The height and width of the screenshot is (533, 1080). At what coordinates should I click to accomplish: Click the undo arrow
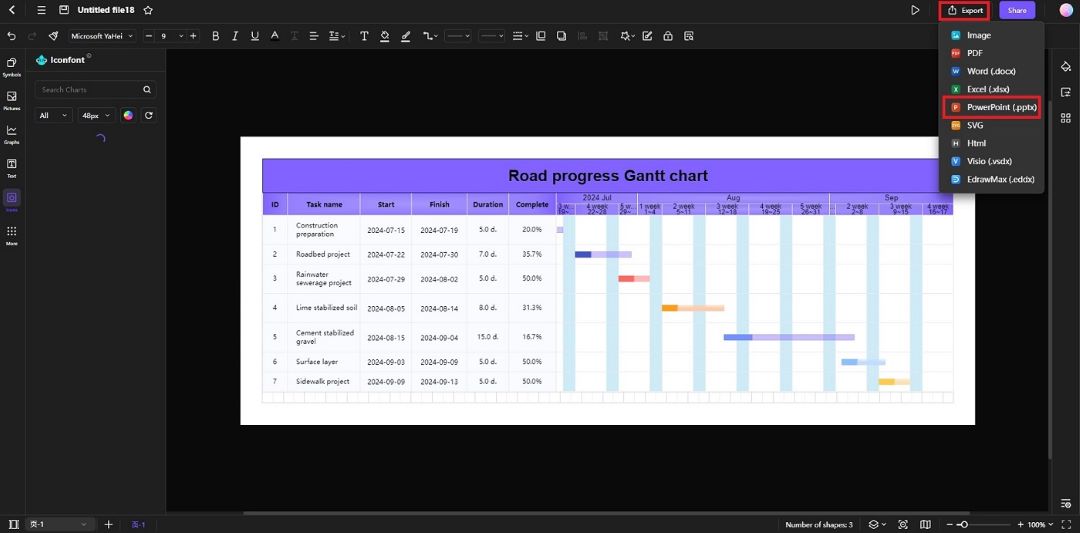11,36
